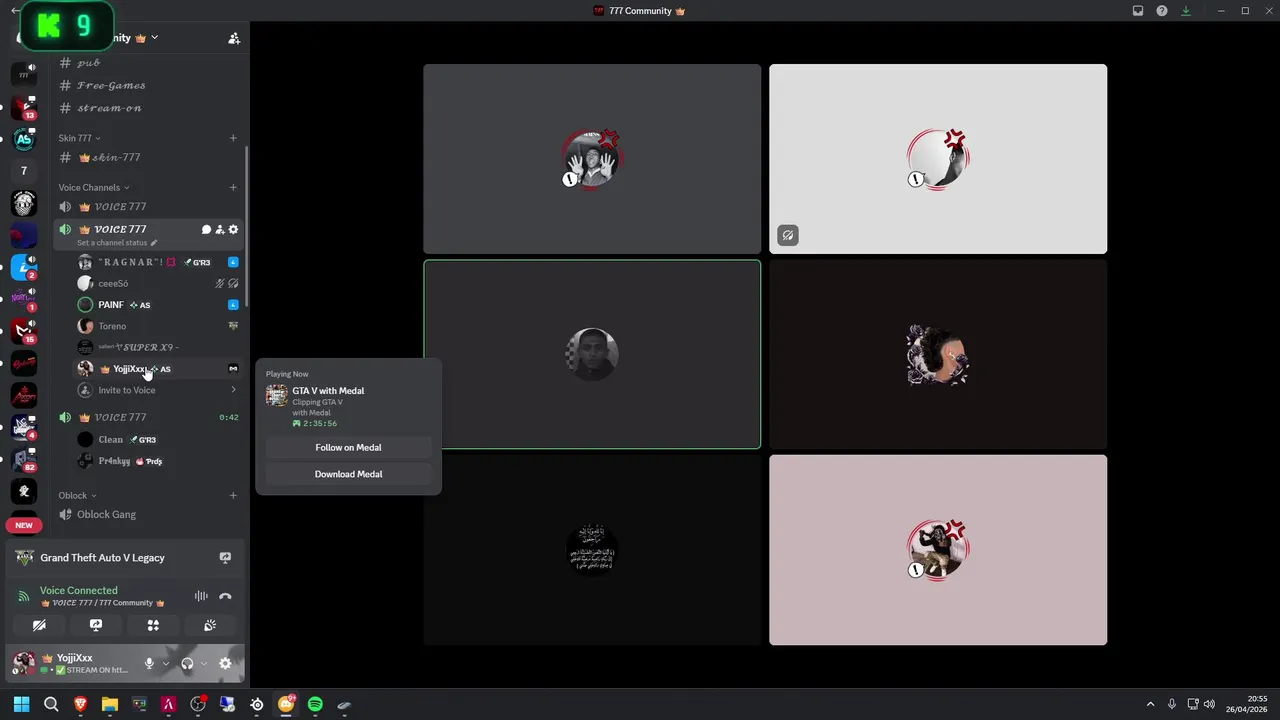Click invite-to-channel icon on active VOICE 777

220,230
